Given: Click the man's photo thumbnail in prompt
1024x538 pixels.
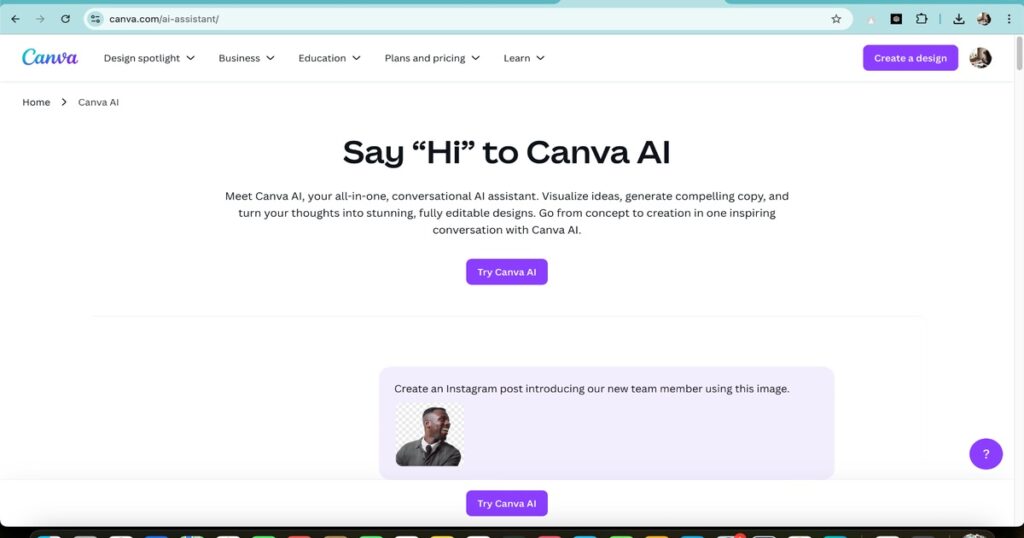Looking at the screenshot, I should point(429,435).
